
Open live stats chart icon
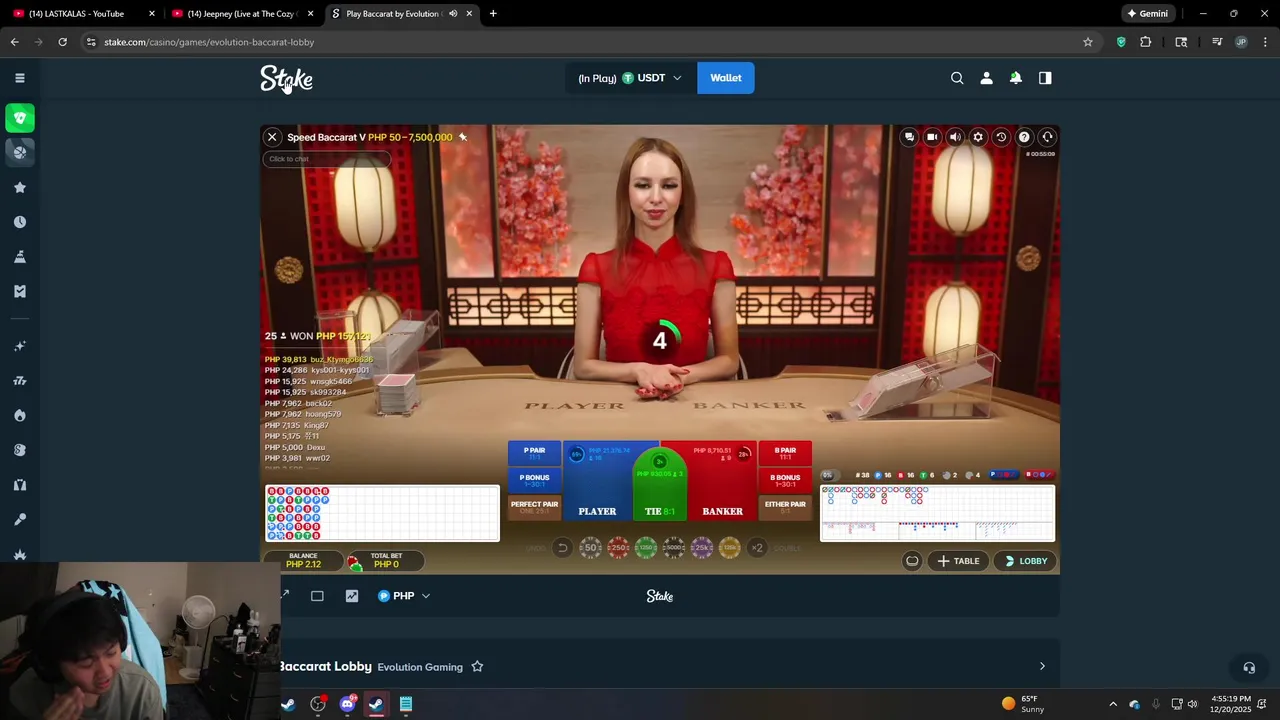[x=352, y=596]
